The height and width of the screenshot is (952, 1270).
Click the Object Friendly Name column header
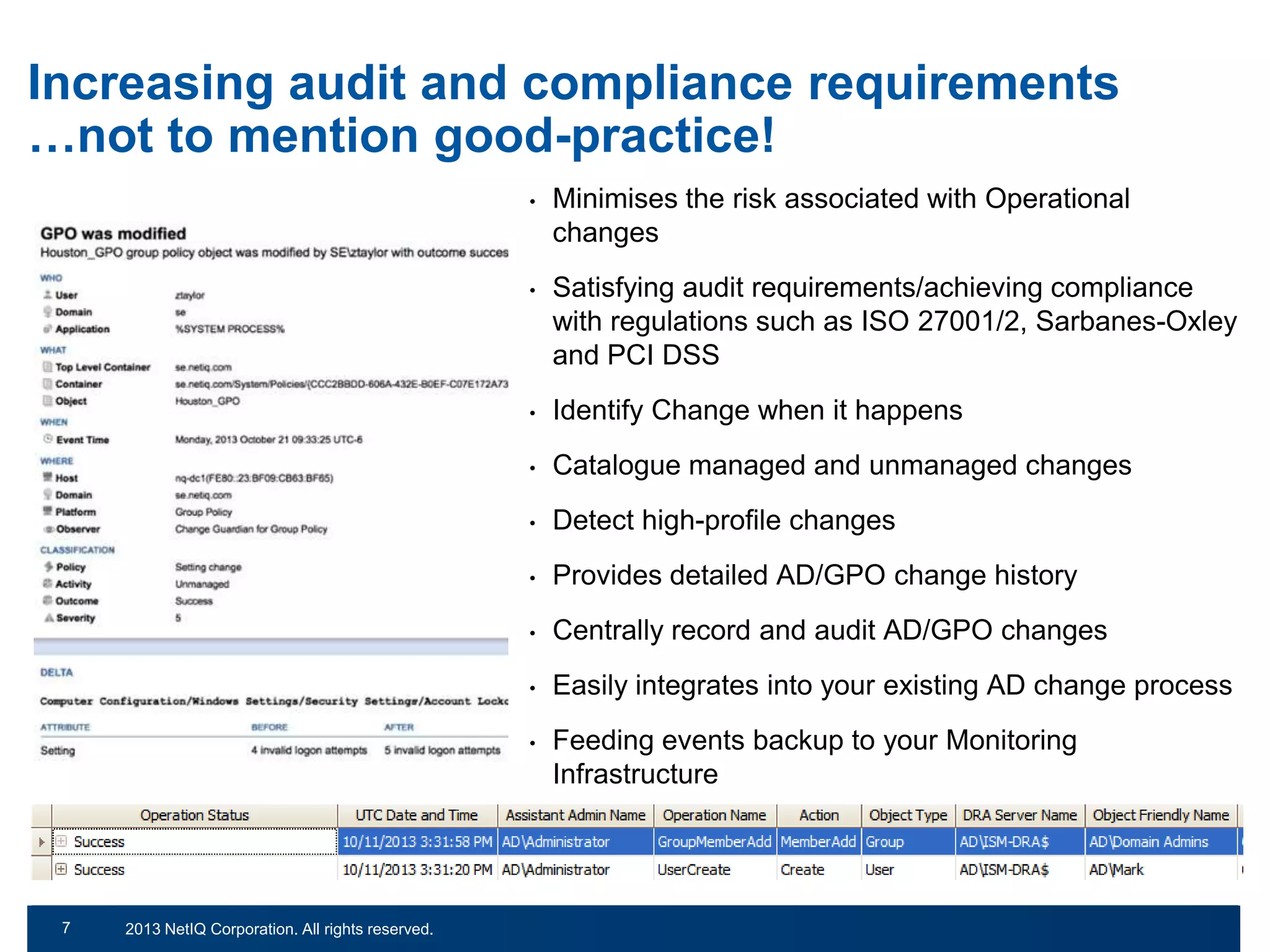click(x=1161, y=815)
